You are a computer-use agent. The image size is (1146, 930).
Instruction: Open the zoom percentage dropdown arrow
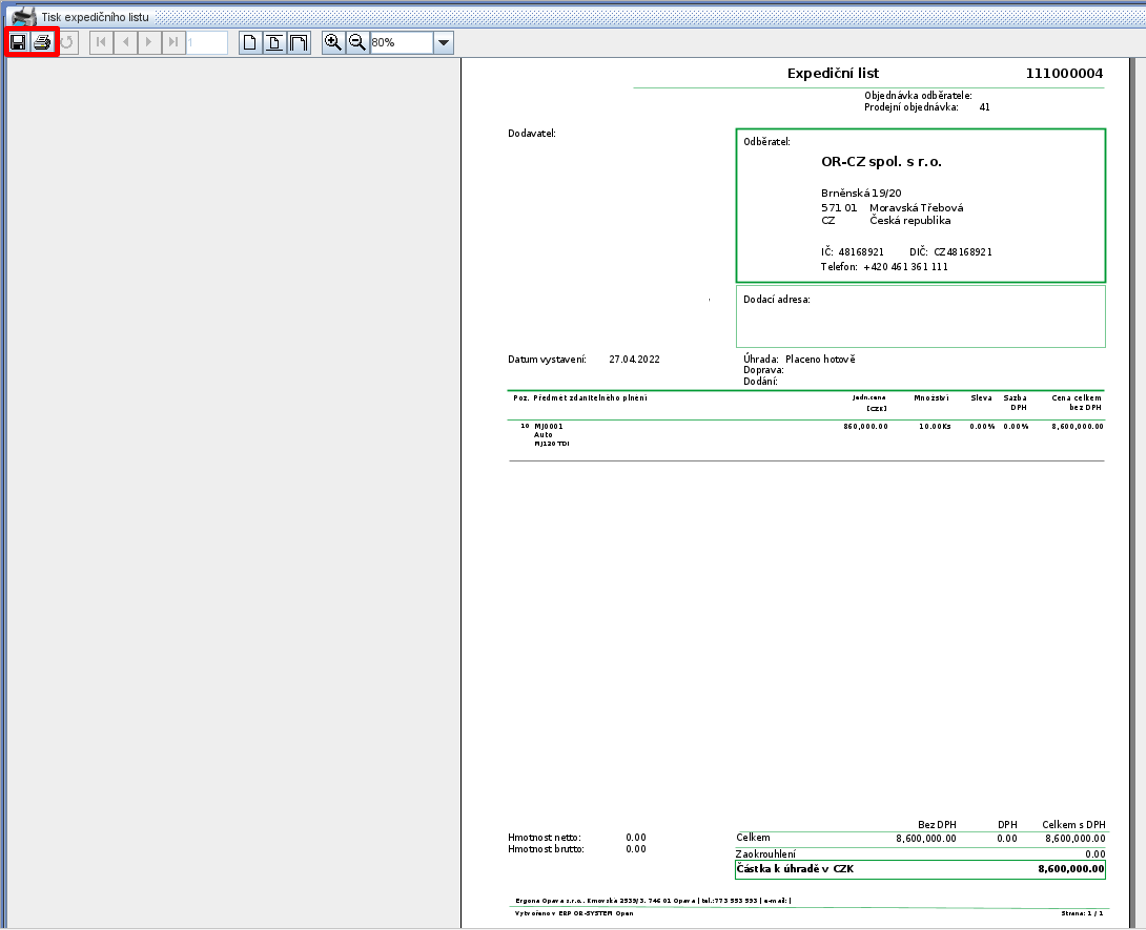(443, 42)
